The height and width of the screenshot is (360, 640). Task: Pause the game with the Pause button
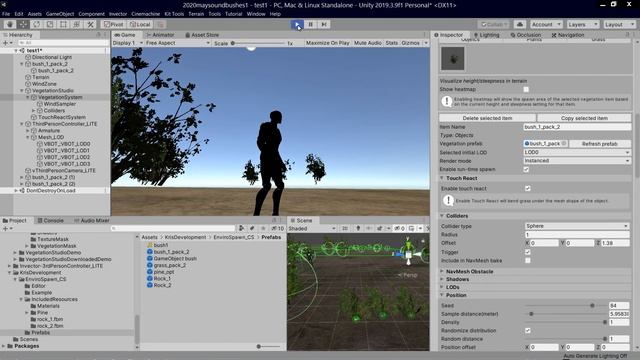point(311,24)
